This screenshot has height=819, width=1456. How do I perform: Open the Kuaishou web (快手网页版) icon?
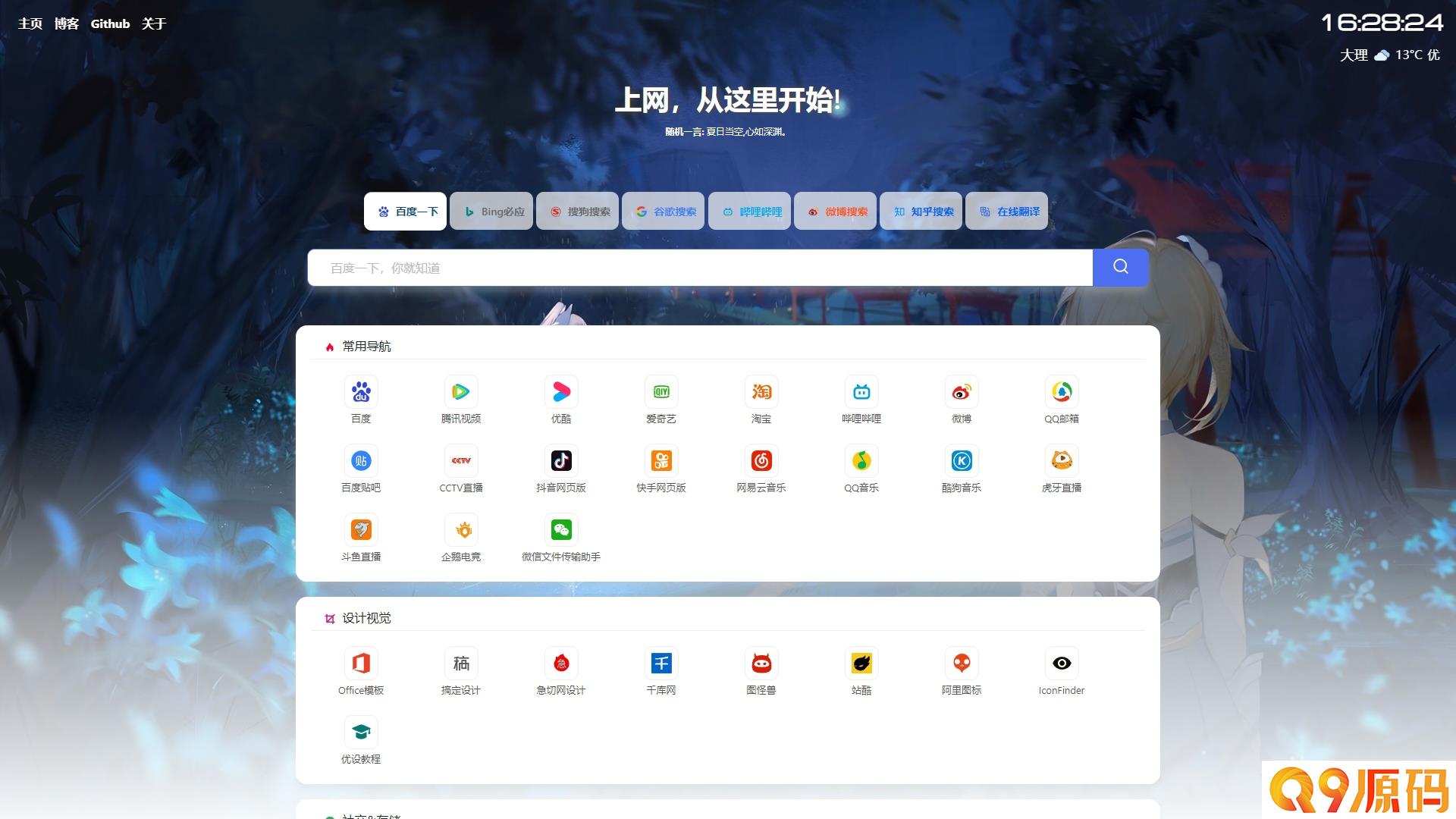tap(661, 461)
